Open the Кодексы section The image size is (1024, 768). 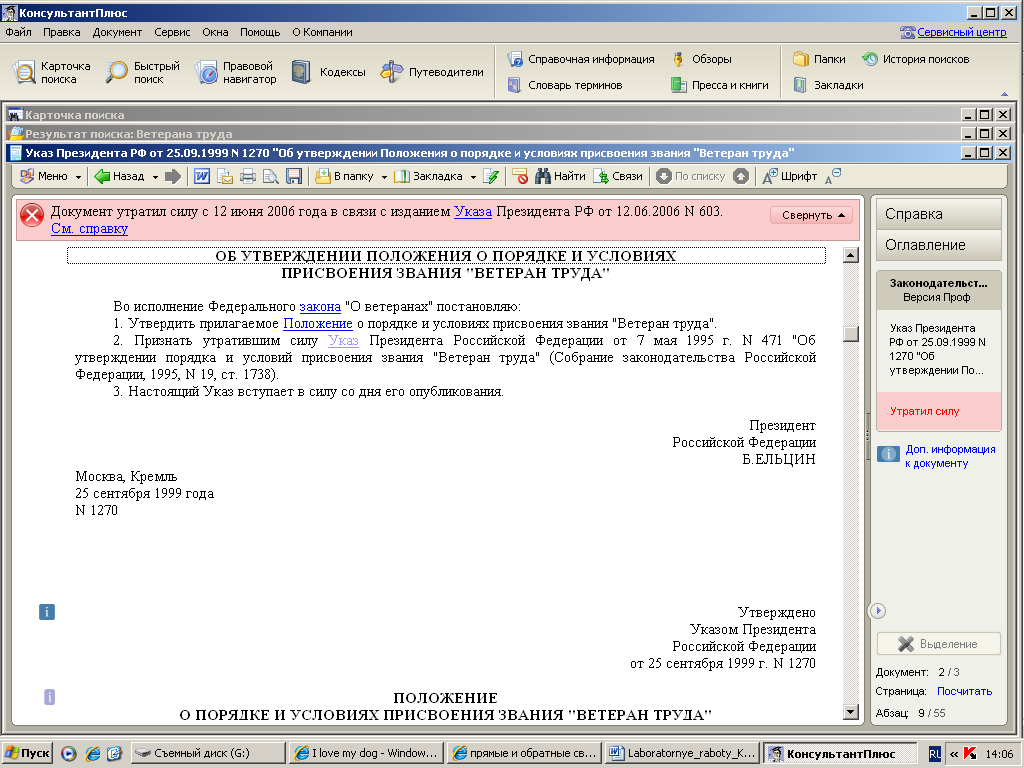(328, 72)
